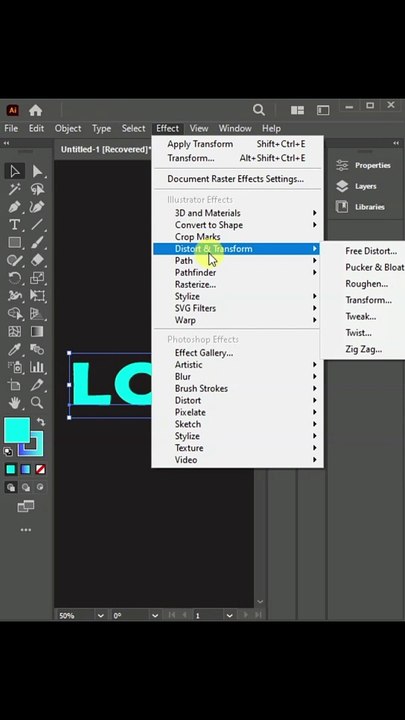Select the Hand tool
405x720 pixels.
point(15,403)
